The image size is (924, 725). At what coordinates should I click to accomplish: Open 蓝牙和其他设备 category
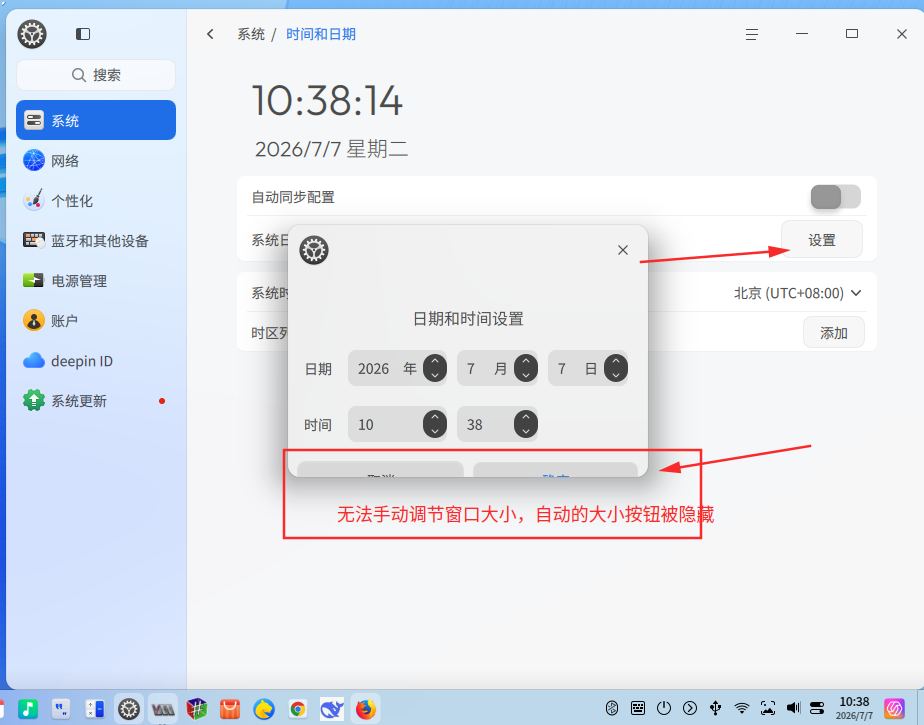click(x=96, y=240)
